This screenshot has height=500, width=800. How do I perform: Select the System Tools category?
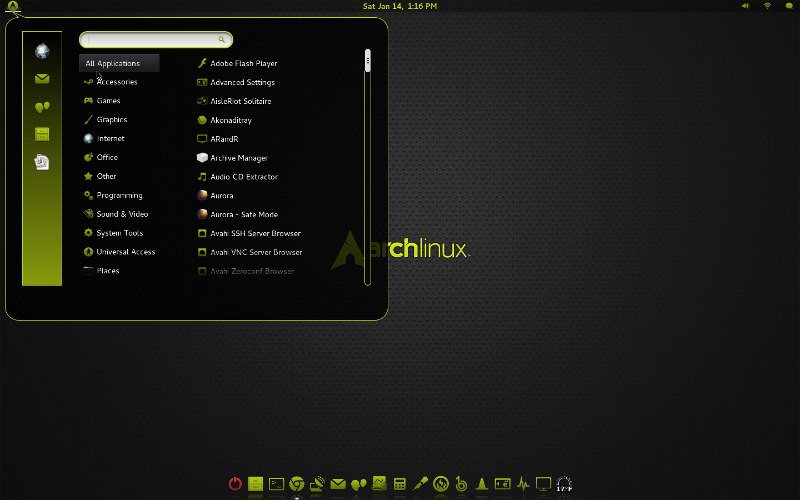click(x=119, y=233)
